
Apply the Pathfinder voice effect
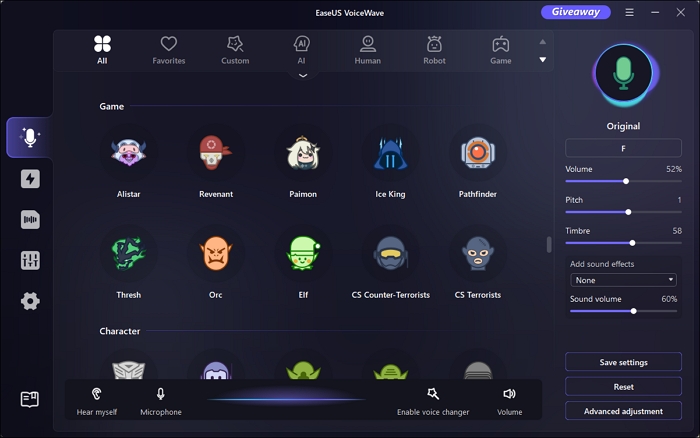point(477,154)
